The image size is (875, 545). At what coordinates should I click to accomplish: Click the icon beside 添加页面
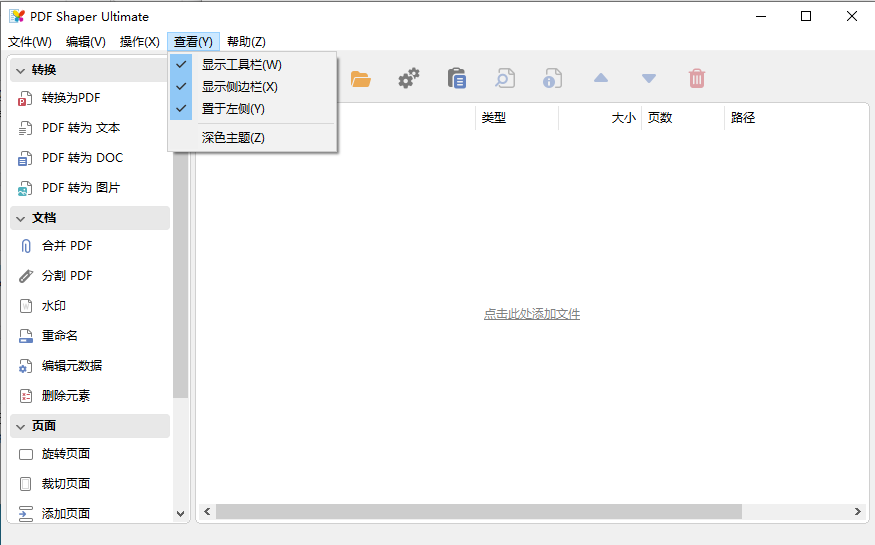click(x=26, y=514)
